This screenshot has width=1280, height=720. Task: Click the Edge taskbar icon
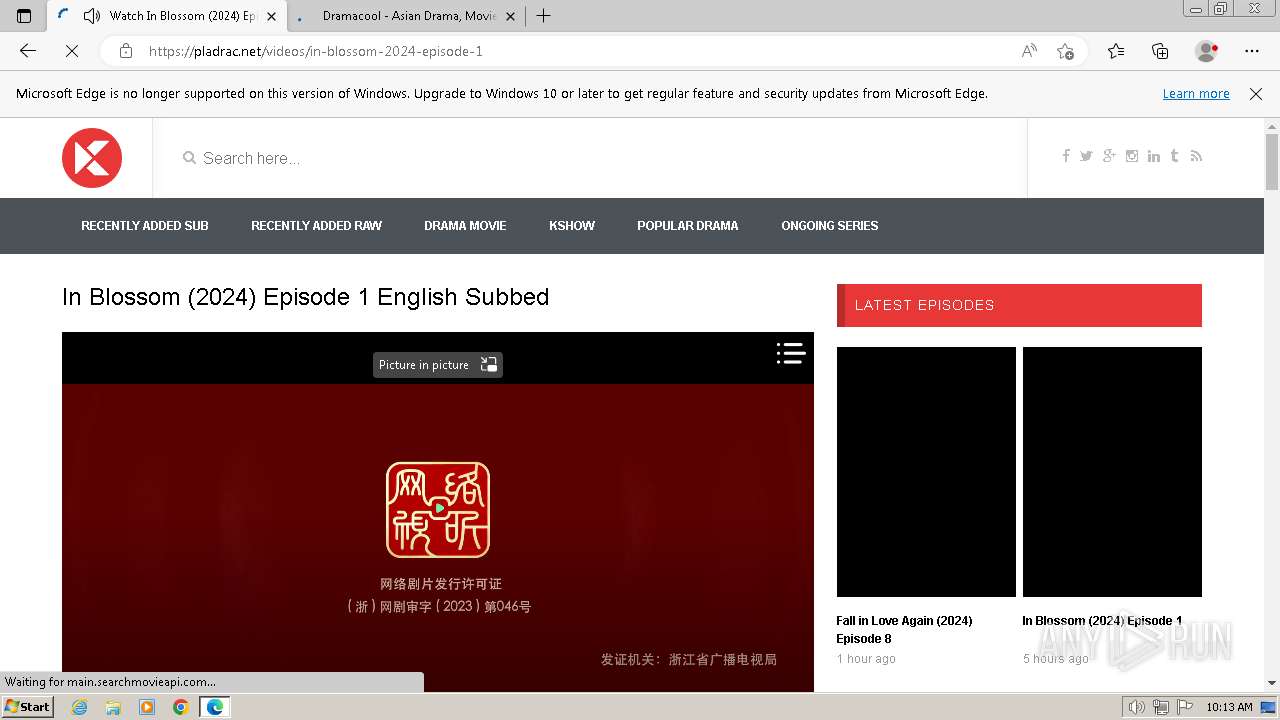point(214,707)
